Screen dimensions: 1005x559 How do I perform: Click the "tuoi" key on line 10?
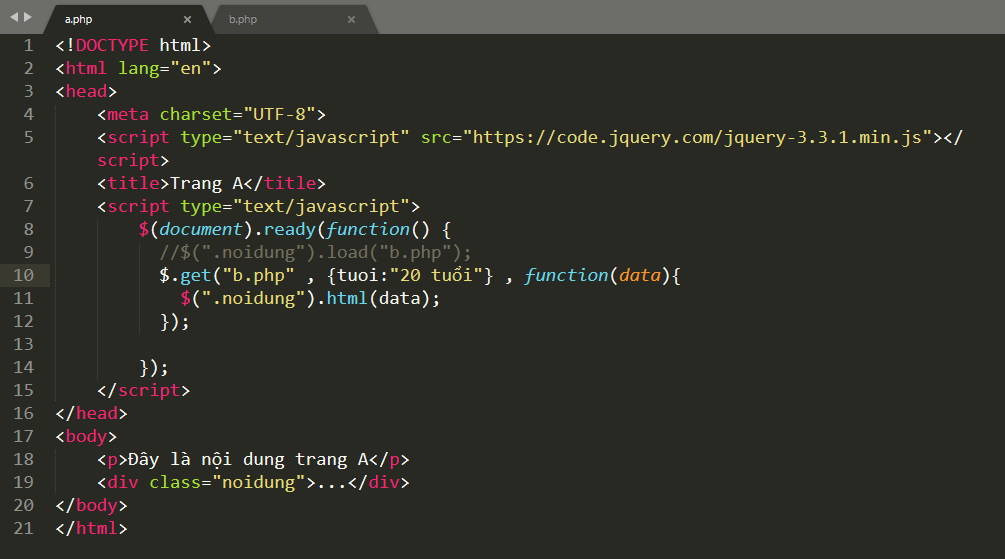pyautogui.click(x=358, y=276)
